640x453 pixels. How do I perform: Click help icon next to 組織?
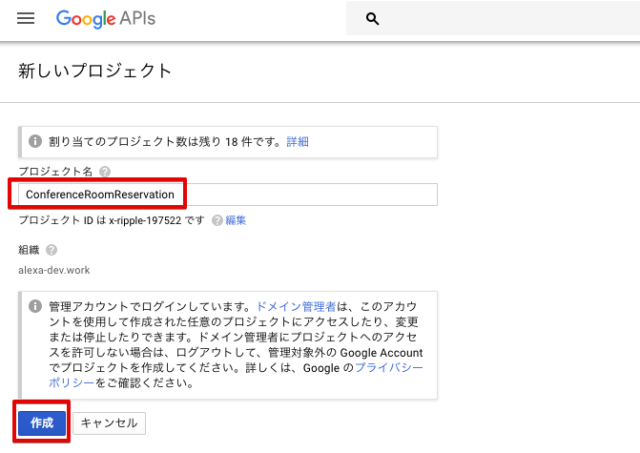coord(51,250)
